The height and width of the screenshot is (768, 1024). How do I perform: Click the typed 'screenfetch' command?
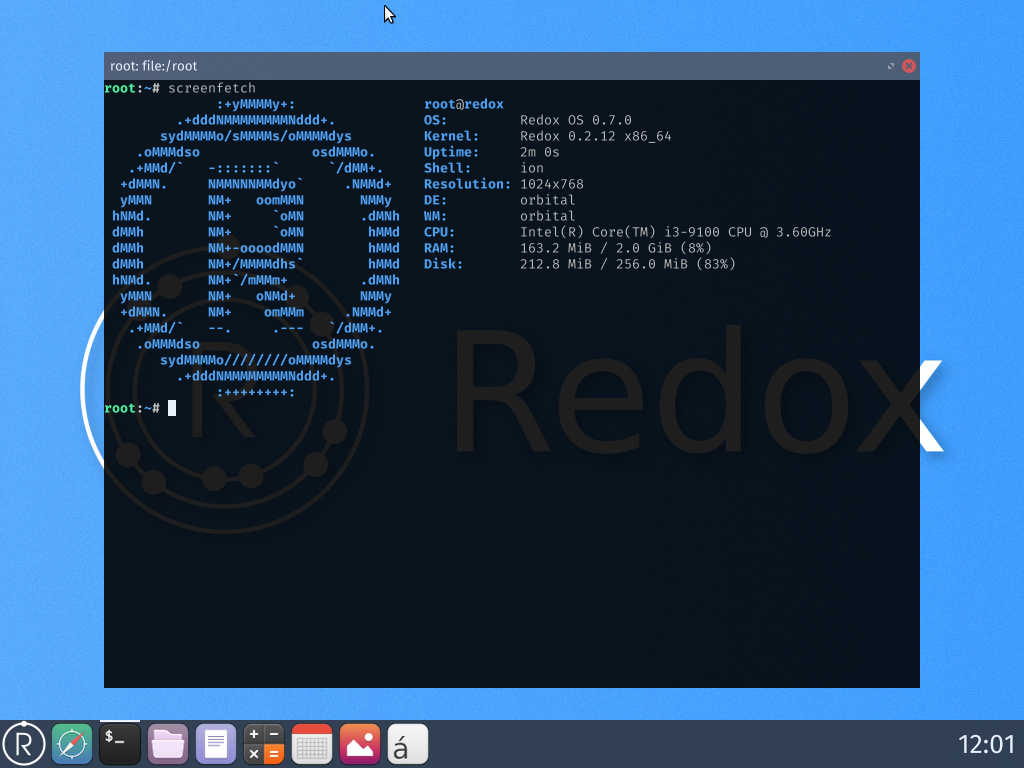tap(212, 88)
